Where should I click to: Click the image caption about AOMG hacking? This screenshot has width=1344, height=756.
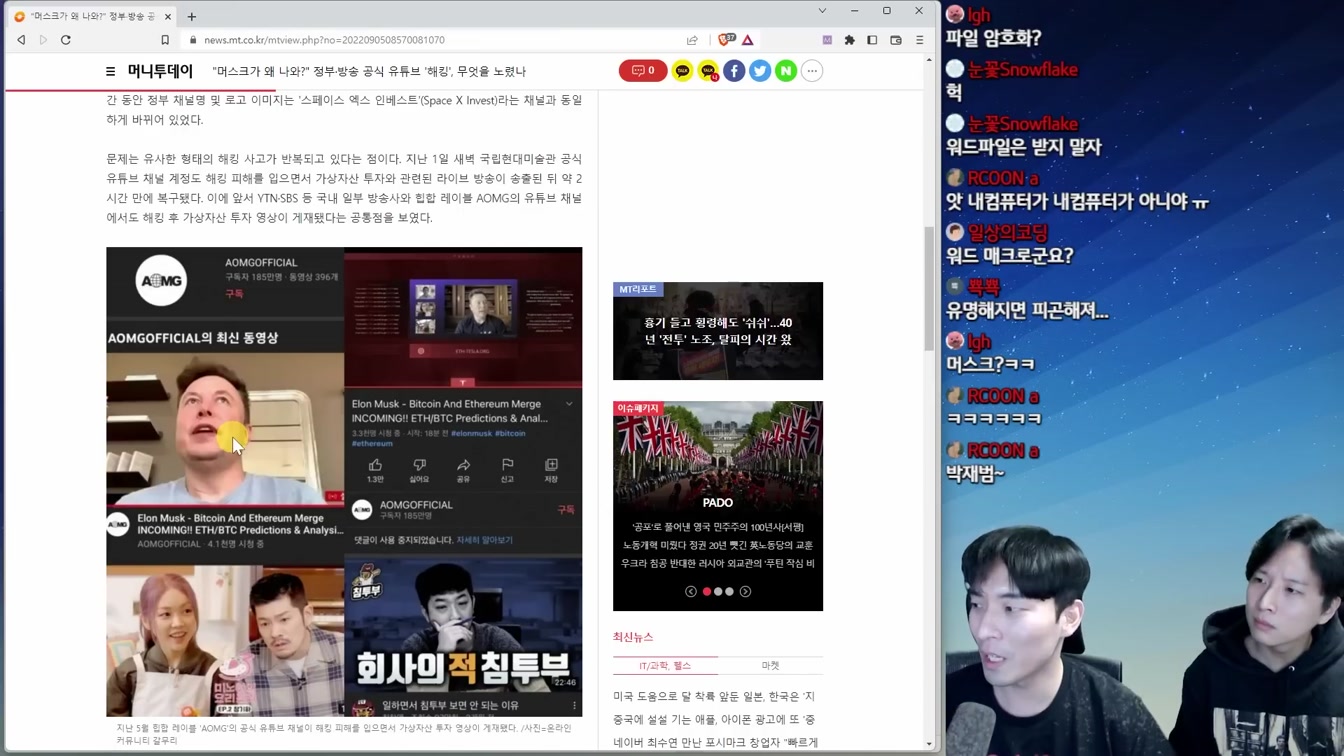pyautogui.click(x=344, y=734)
